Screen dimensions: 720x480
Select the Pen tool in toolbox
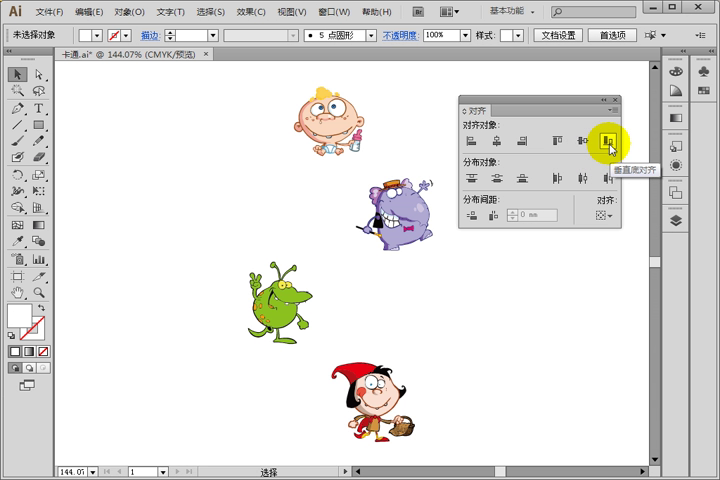(17, 108)
